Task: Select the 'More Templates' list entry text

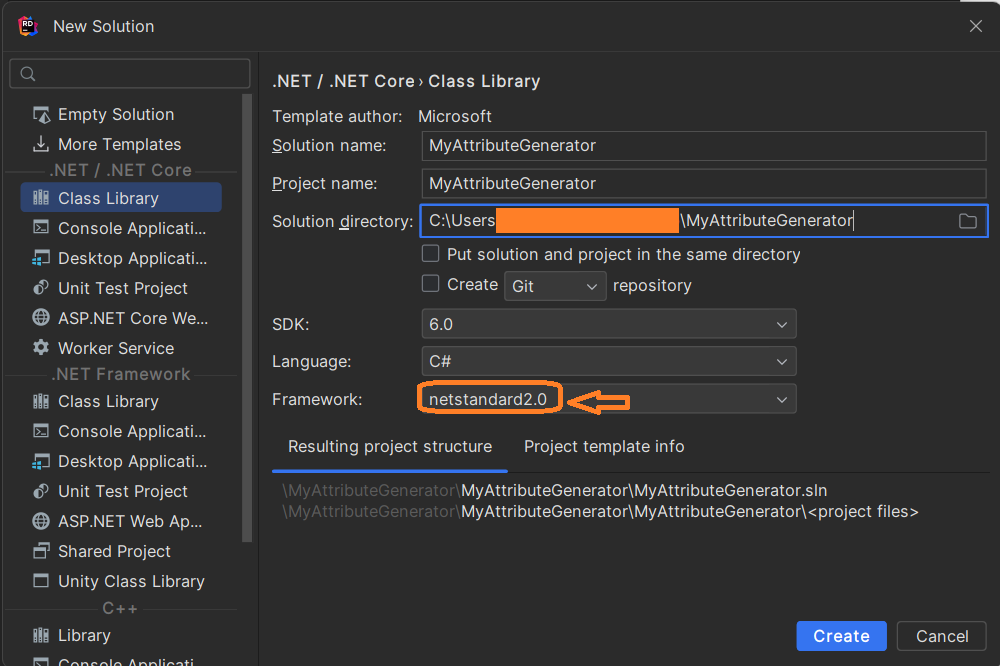Action: coord(119,145)
